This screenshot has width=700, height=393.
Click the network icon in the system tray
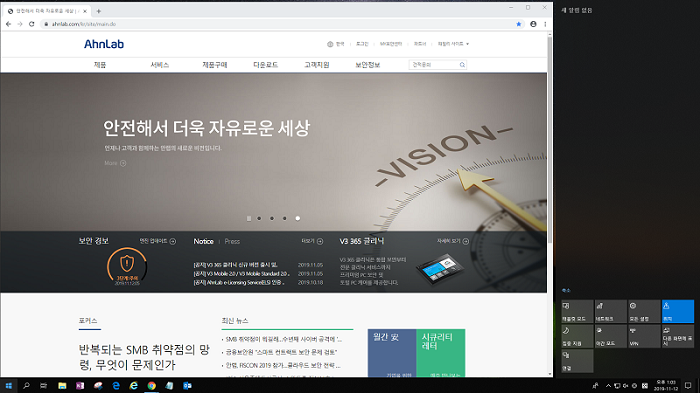pos(617,385)
